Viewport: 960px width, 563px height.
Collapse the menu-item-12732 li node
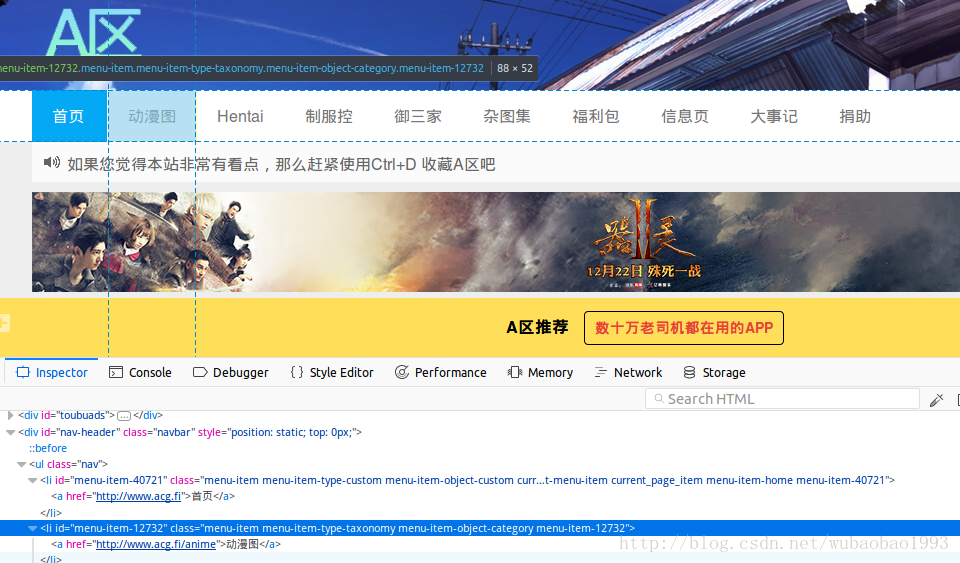click(x=32, y=528)
